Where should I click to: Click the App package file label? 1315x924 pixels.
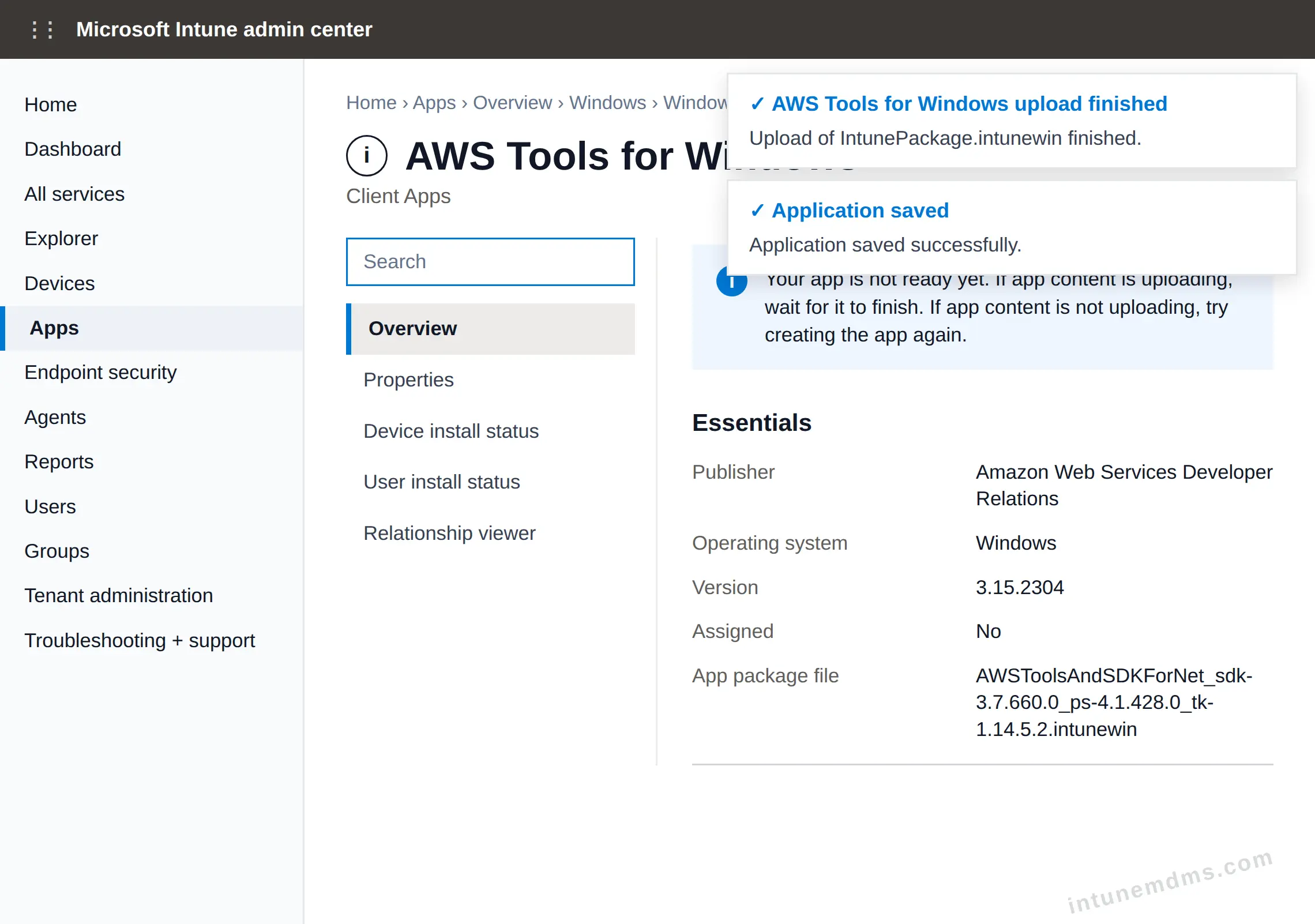tap(765, 675)
